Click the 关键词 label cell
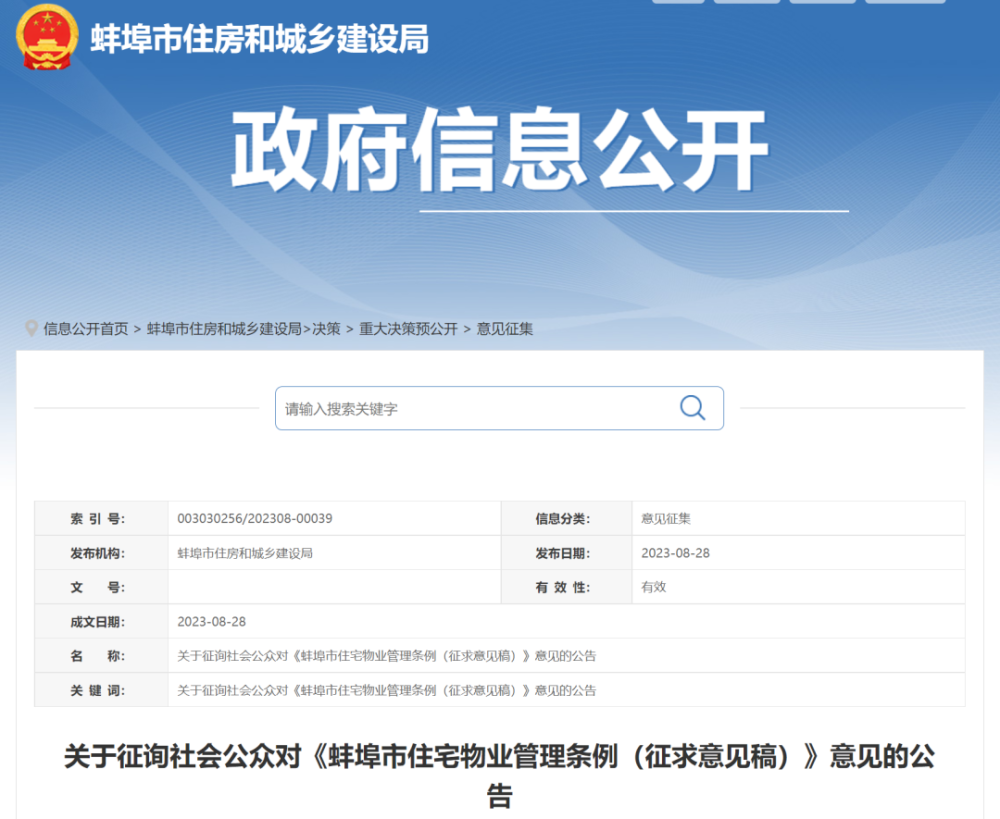The width and height of the screenshot is (1000, 819). click(101, 690)
